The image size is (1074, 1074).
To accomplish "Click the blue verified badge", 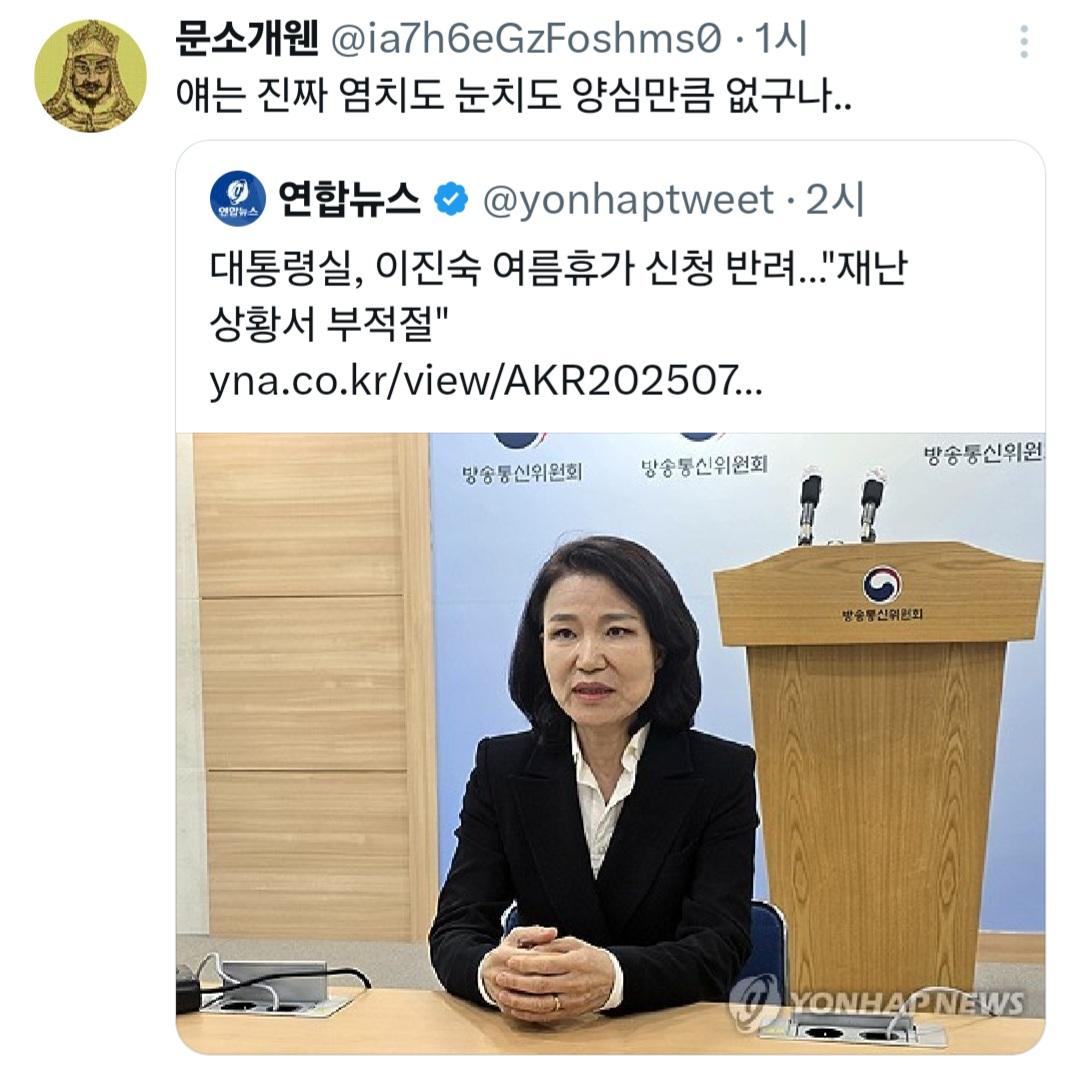I will [x=451, y=199].
